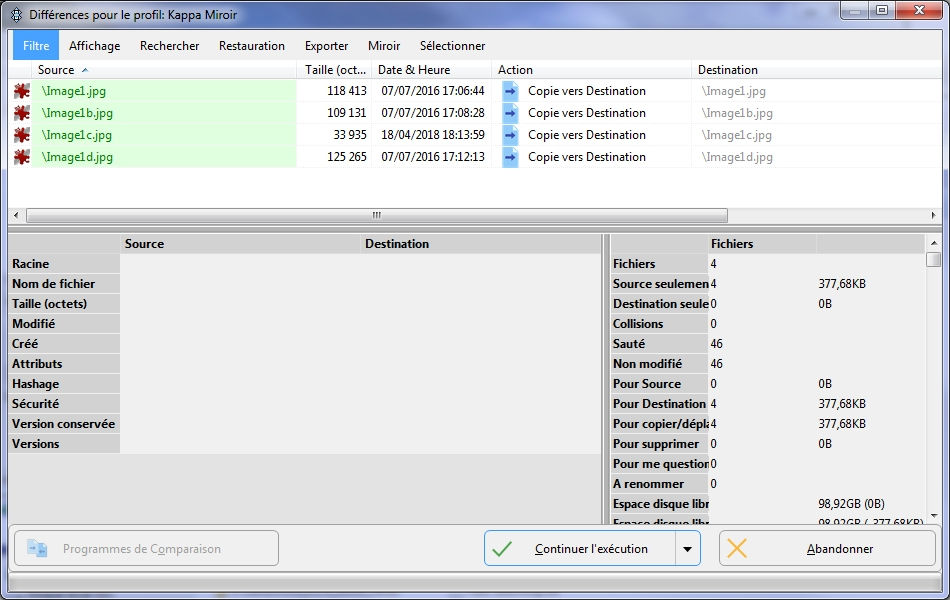This screenshot has height=600, width=950.
Task: Click Continuer l'exécution button
Action: (x=579, y=548)
